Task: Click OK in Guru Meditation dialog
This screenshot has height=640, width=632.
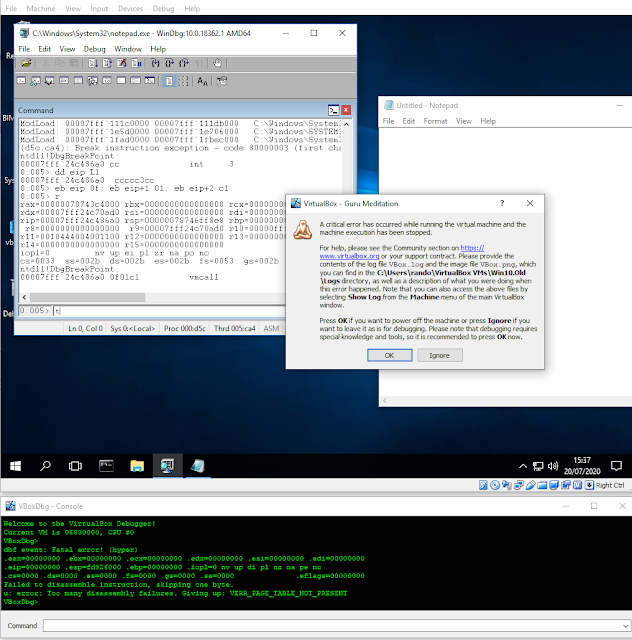Action: click(389, 355)
